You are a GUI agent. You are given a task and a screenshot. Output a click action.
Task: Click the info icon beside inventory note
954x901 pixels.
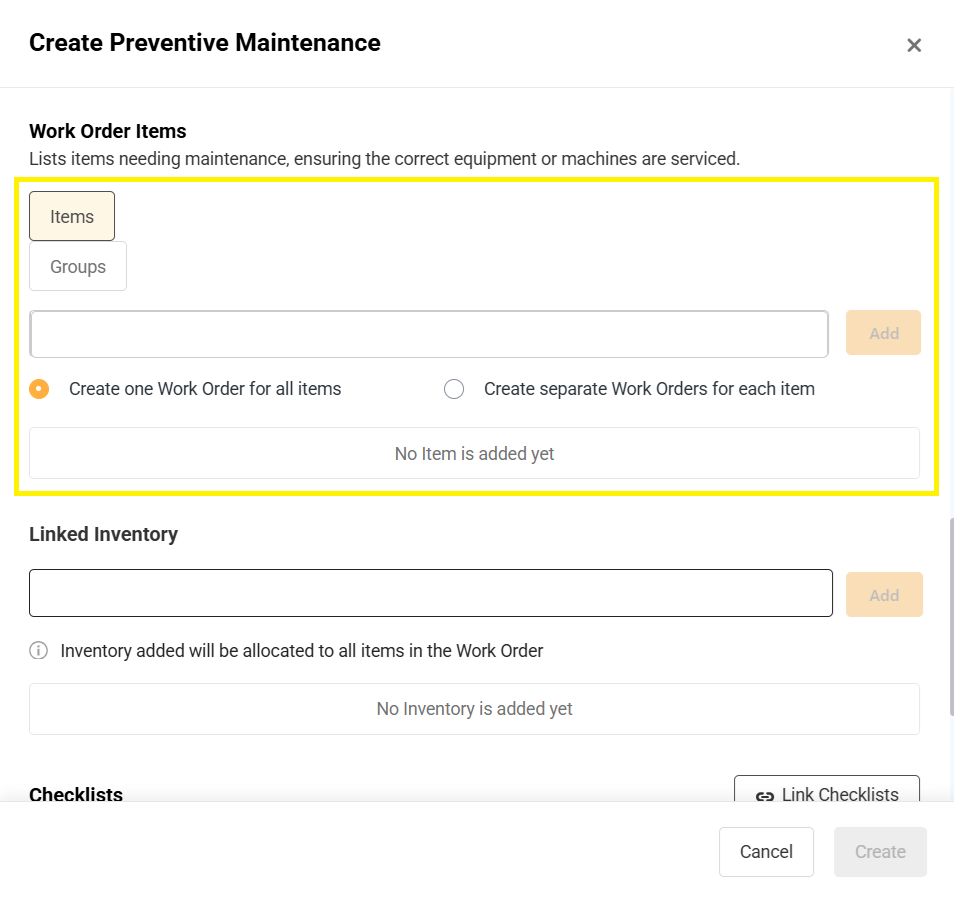point(38,651)
